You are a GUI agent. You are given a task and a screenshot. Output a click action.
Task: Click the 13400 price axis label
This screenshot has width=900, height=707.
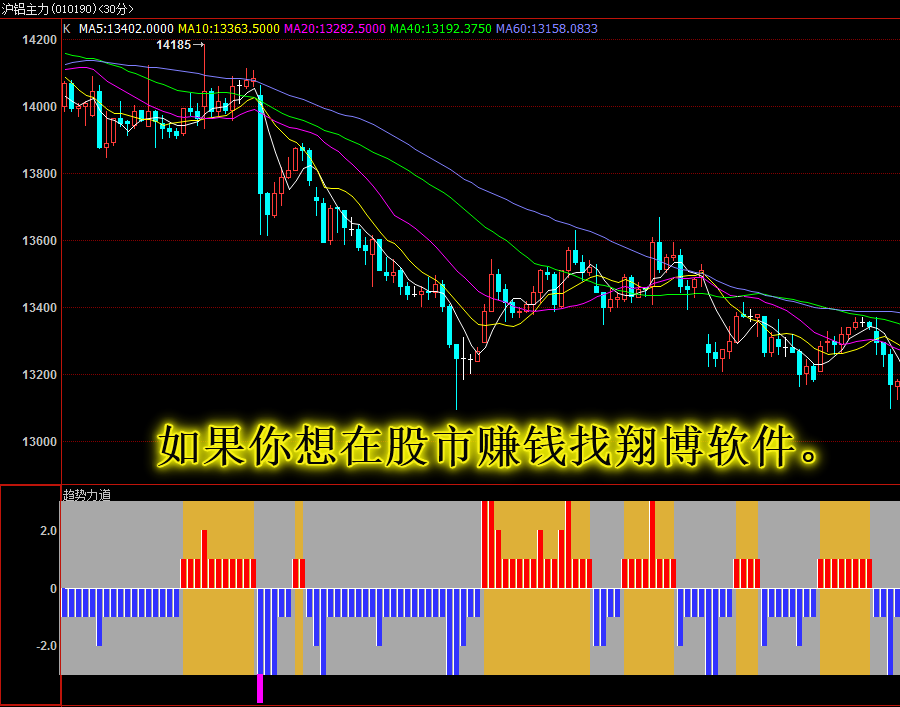(39, 308)
